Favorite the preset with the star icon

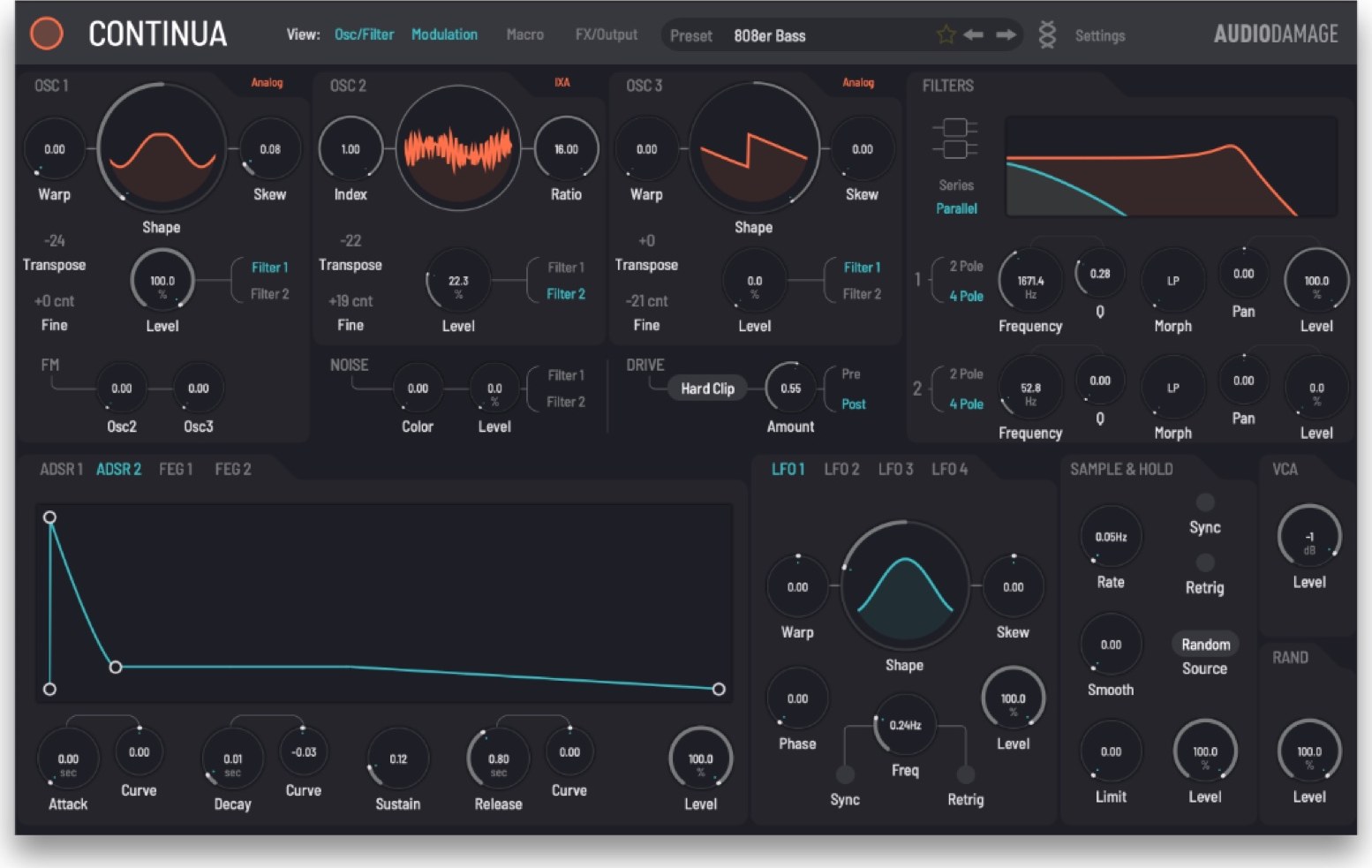click(x=946, y=34)
